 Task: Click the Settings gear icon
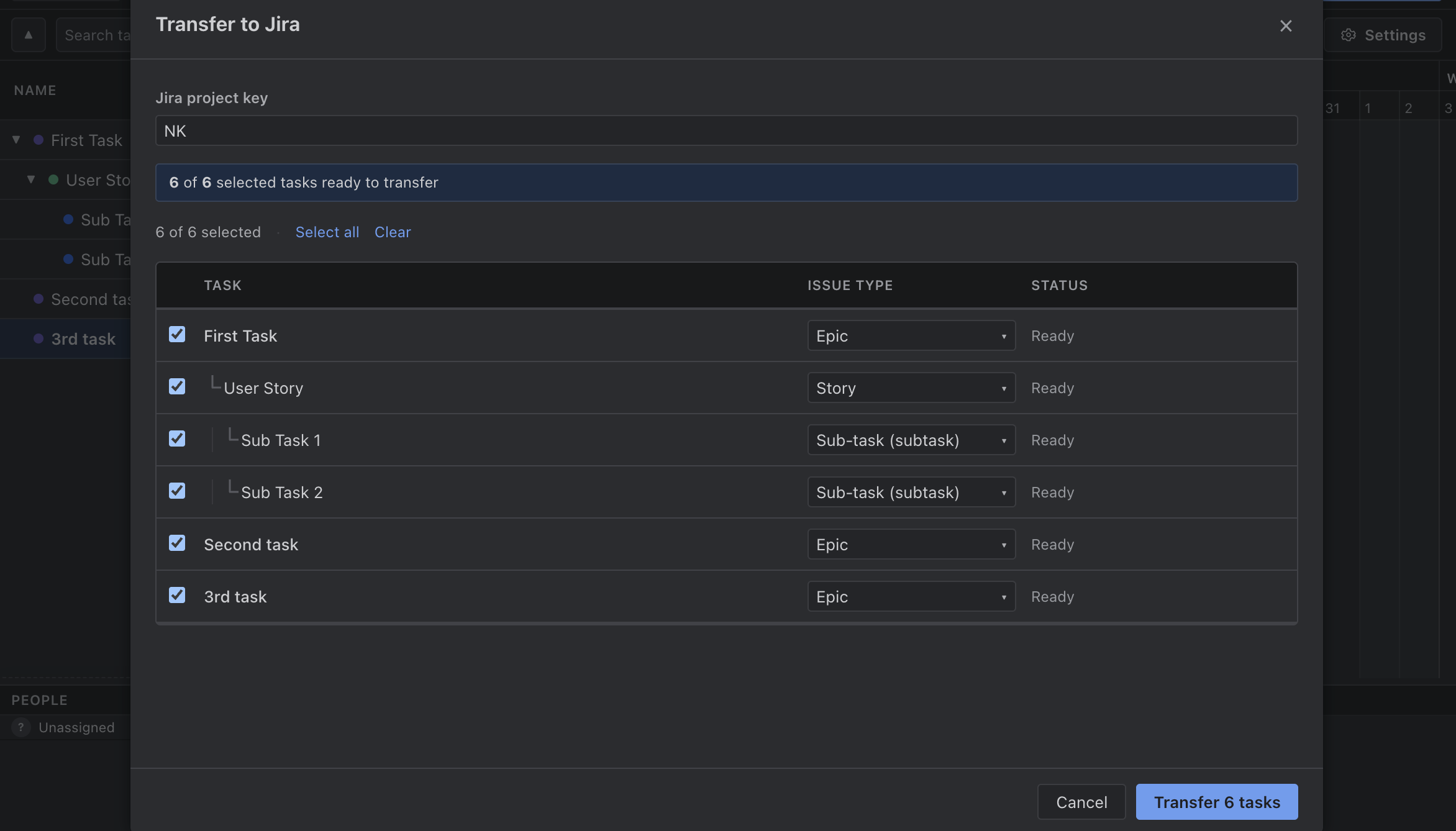pos(1348,35)
